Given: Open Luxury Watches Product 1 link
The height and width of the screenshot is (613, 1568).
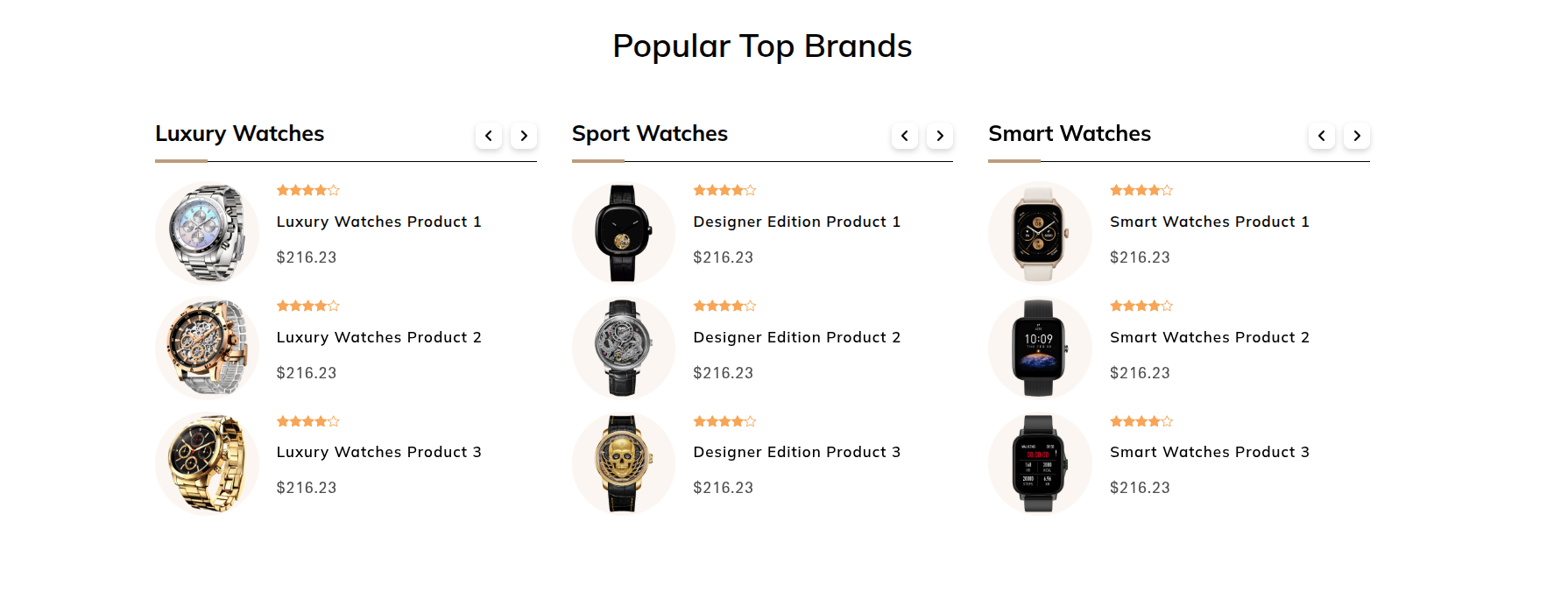Looking at the screenshot, I should [x=378, y=222].
